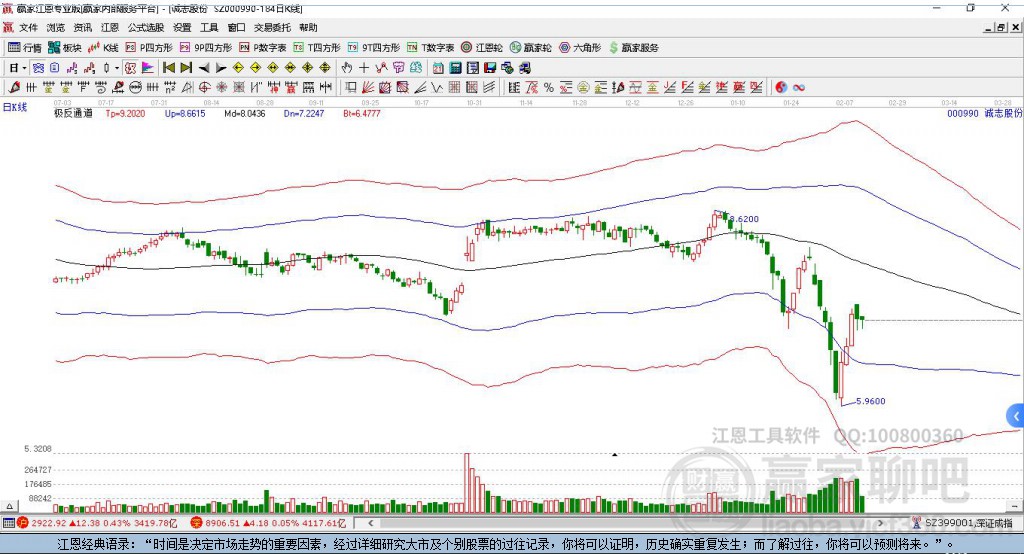Open the 工具 menu
This screenshot has width=1024, height=554.
[x=209, y=27]
